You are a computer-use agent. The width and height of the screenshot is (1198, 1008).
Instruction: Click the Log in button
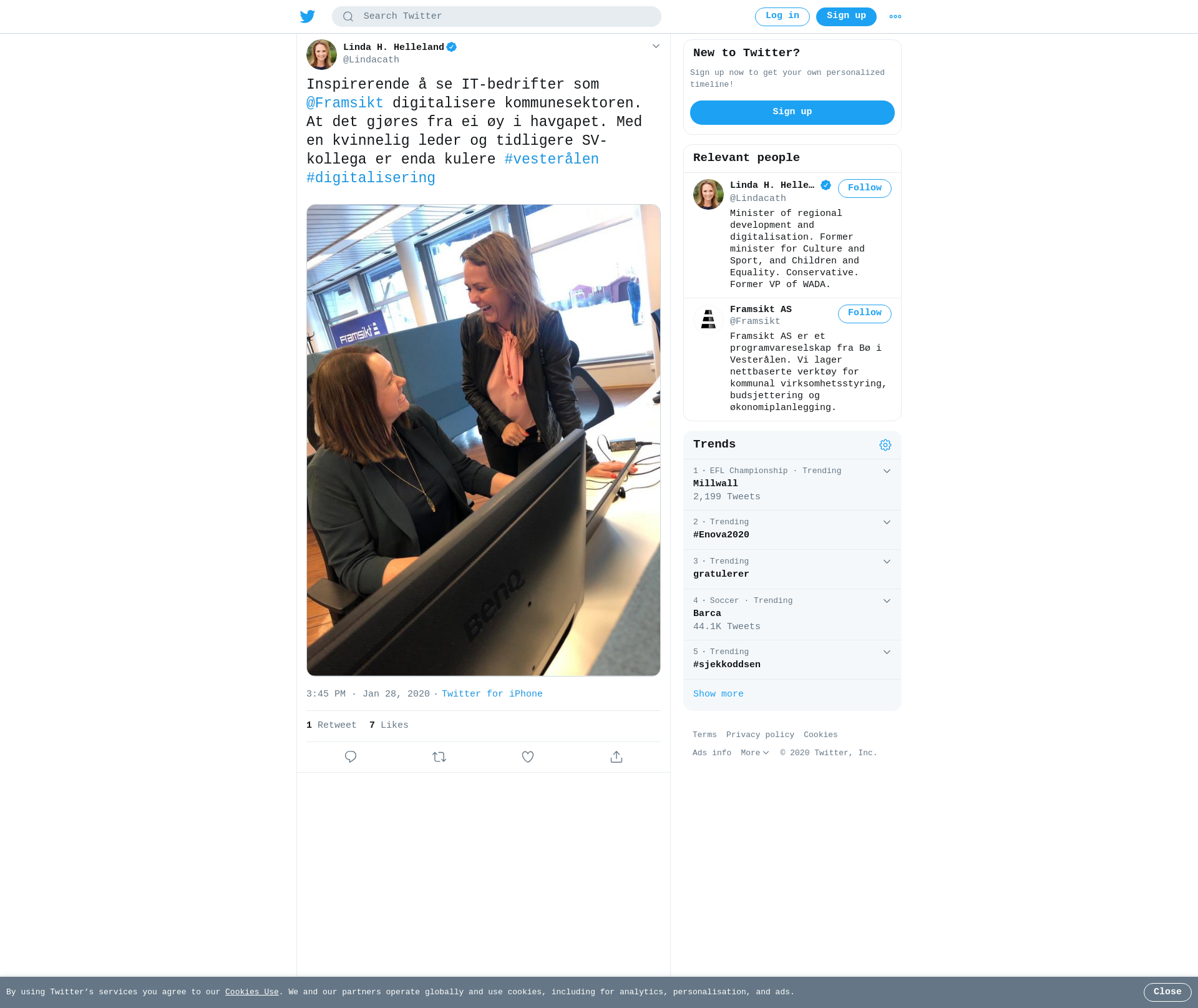[x=782, y=17]
